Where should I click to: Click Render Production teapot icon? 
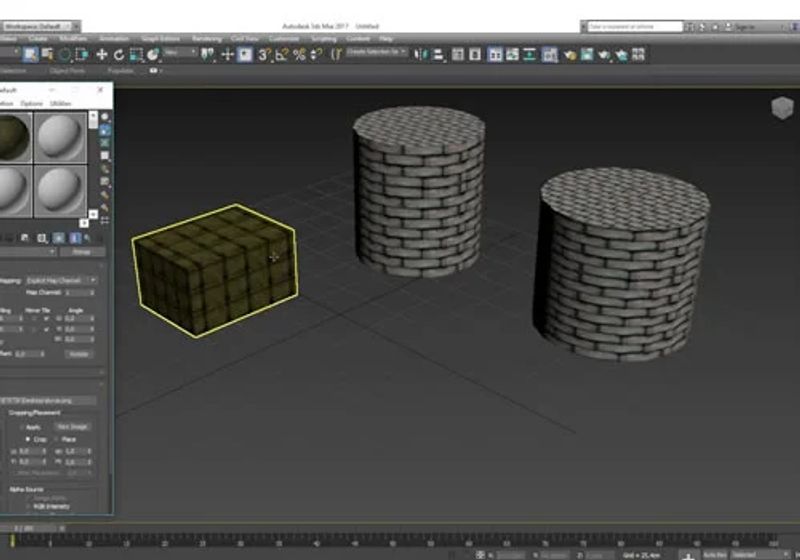[605, 55]
